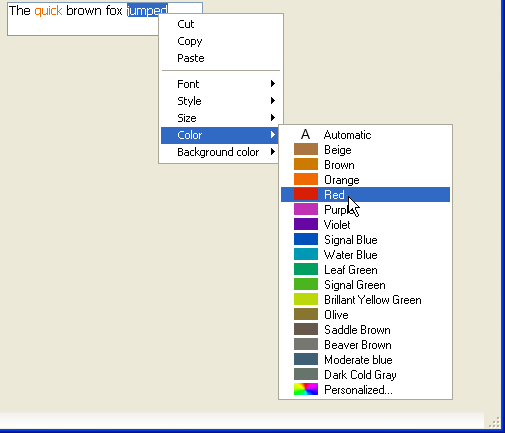Expand the Font submenu
Image resolution: width=505 pixels, height=433 pixels.
(x=221, y=84)
